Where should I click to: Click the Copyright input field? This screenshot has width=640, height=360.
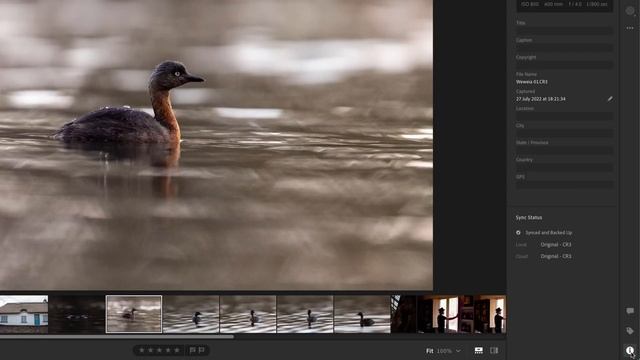564,65
